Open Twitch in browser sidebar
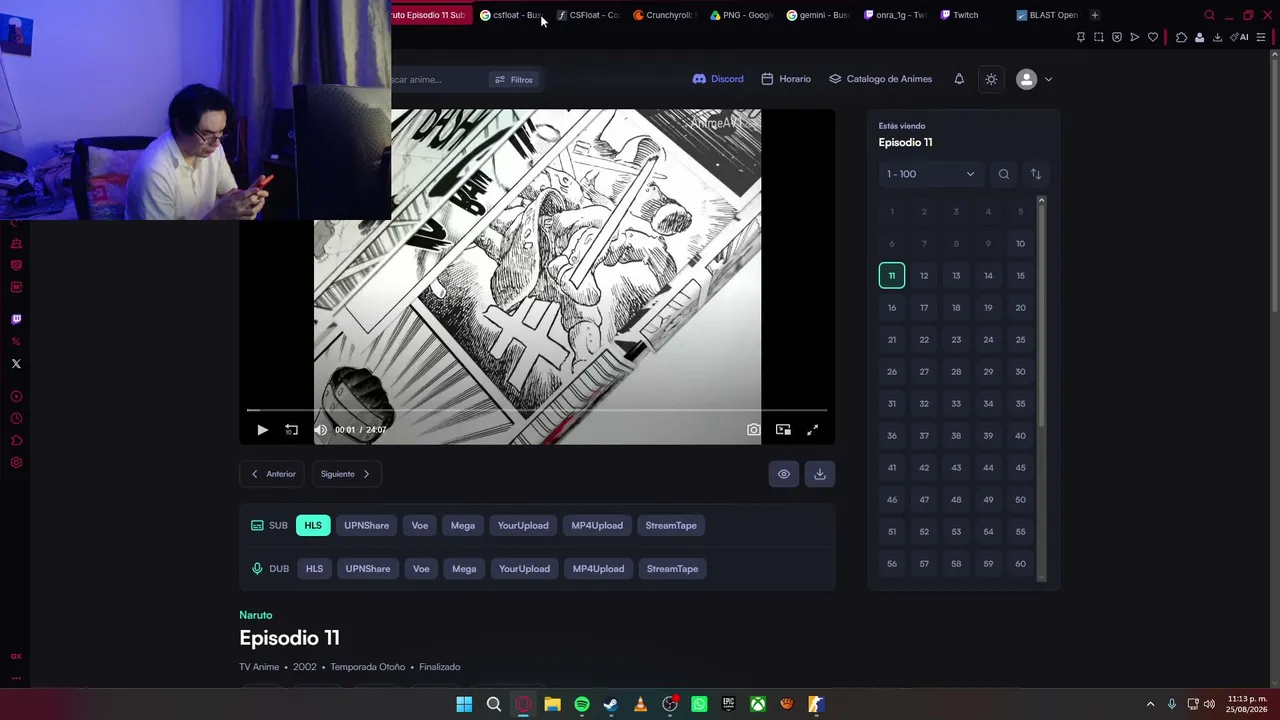The image size is (1280, 720). point(16,320)
